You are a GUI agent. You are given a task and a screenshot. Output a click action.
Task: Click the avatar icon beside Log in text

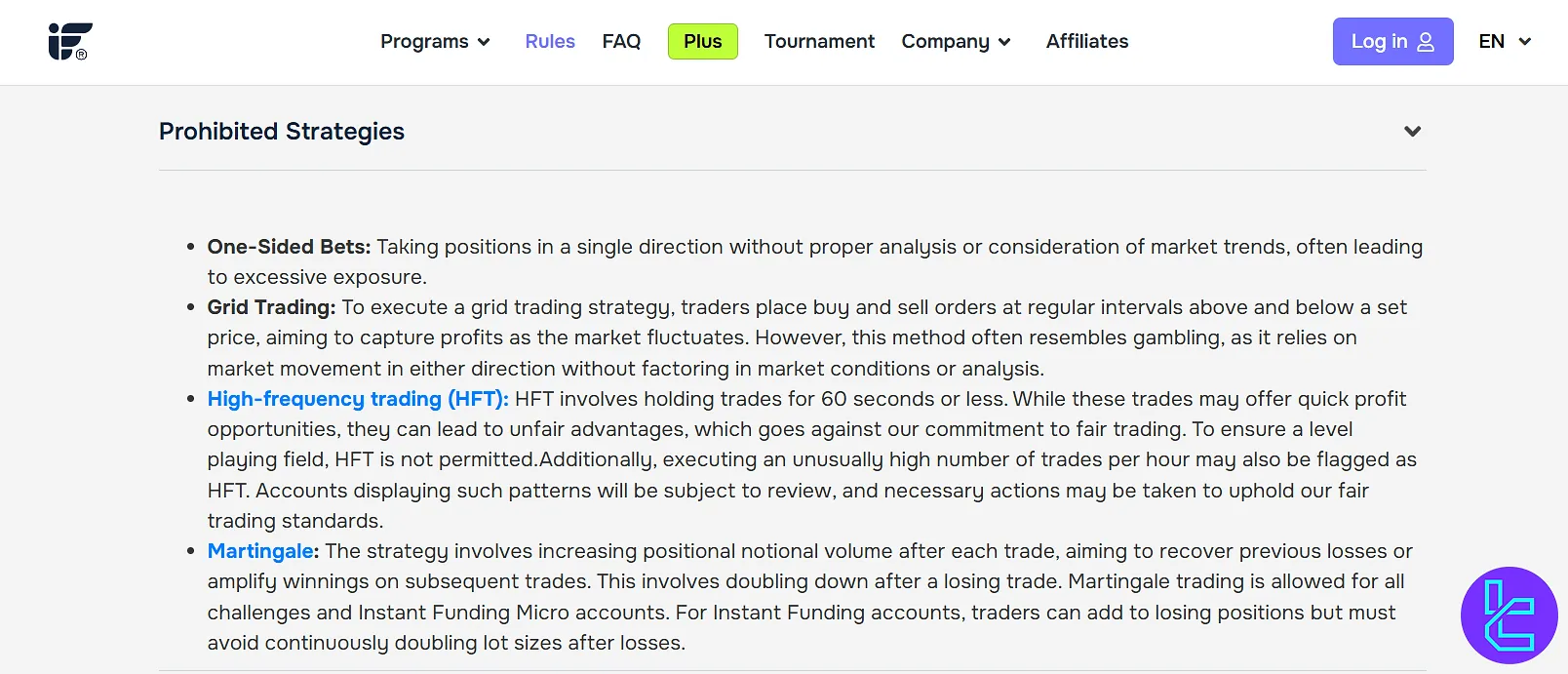point(1424,41)
